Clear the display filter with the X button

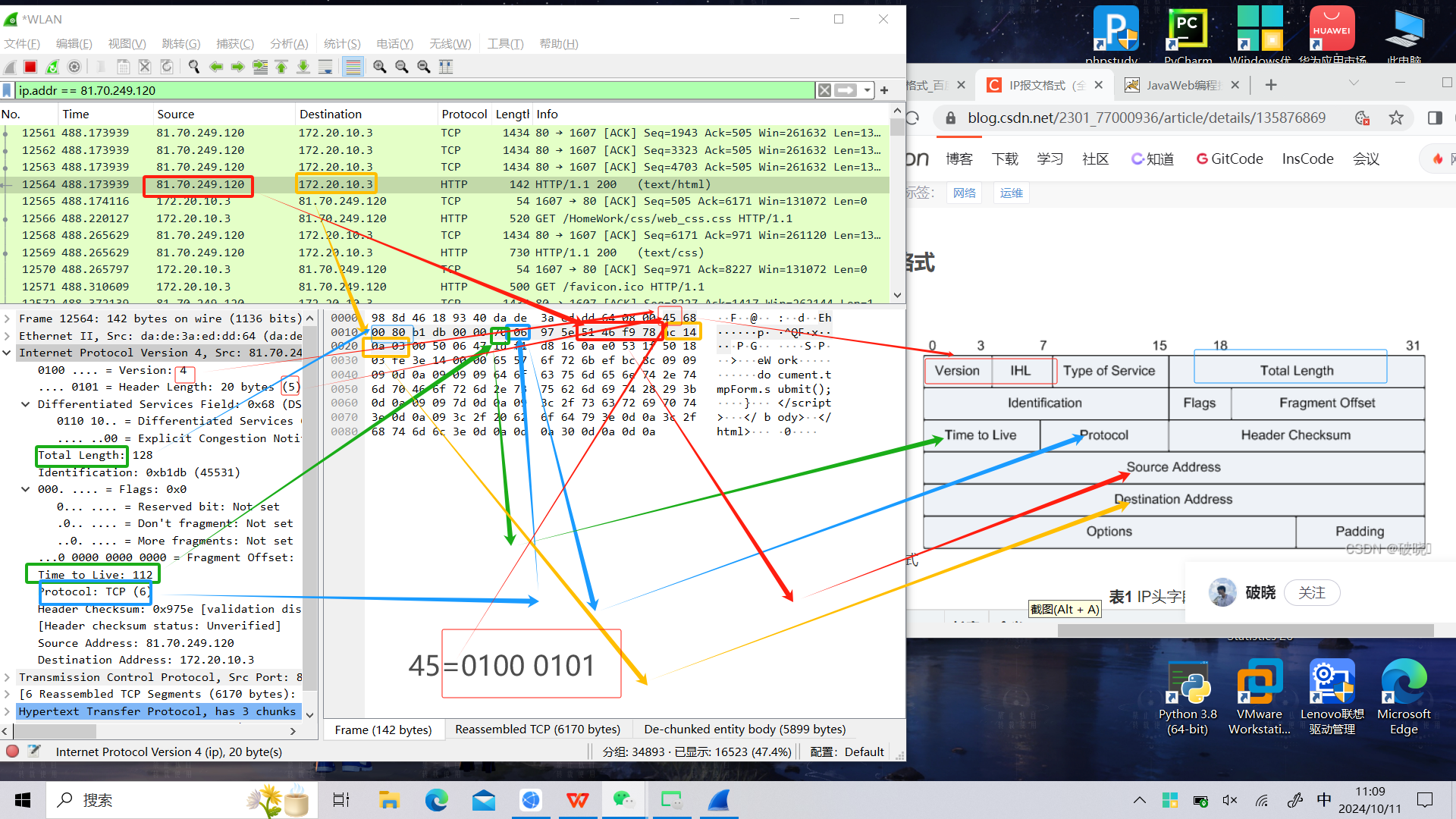(x=824, y=90)
